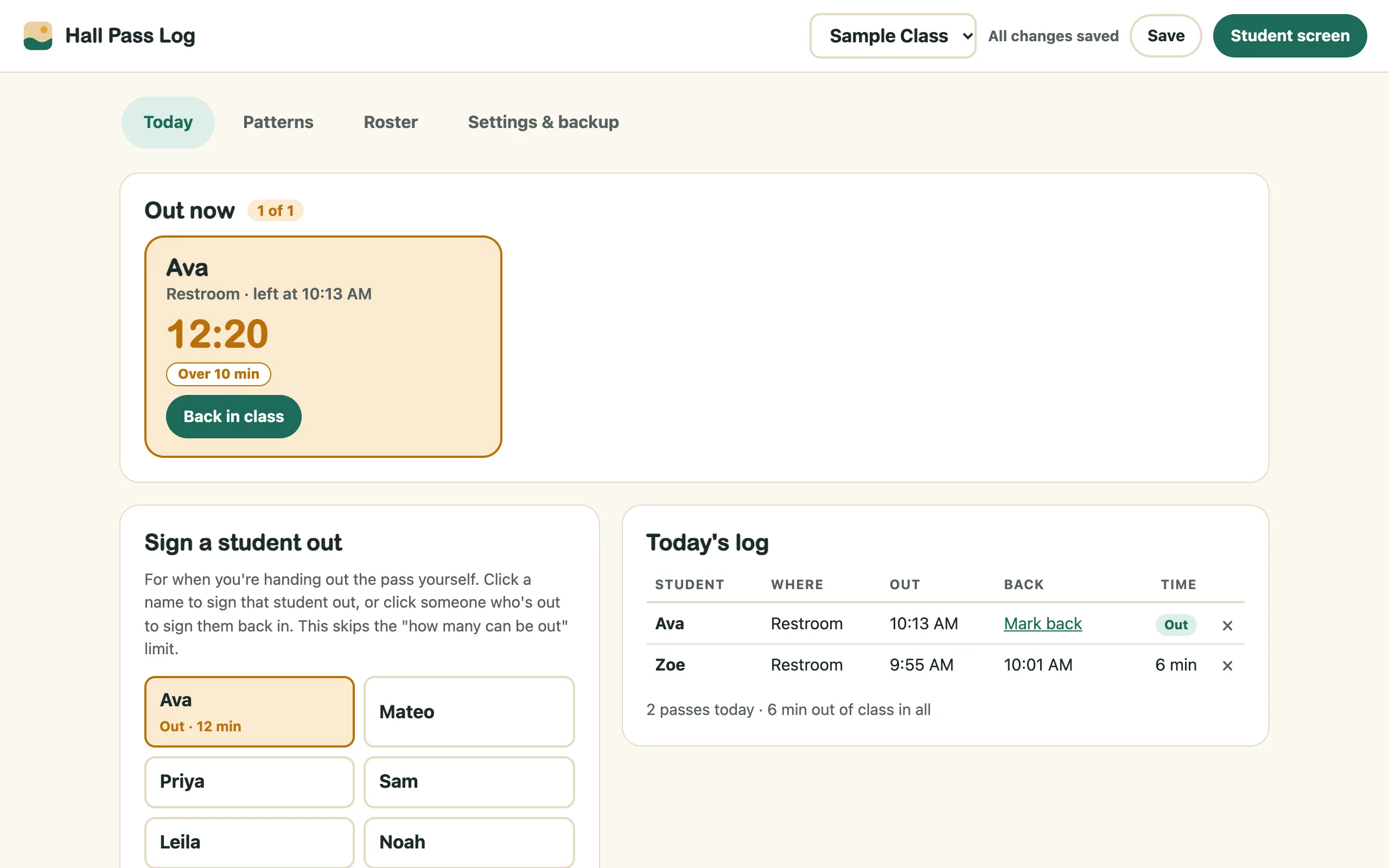Screen dimensions: 1389x868
Task: Click the '10:01 AM' back time cell
Action: click(x=1038, y=665)
